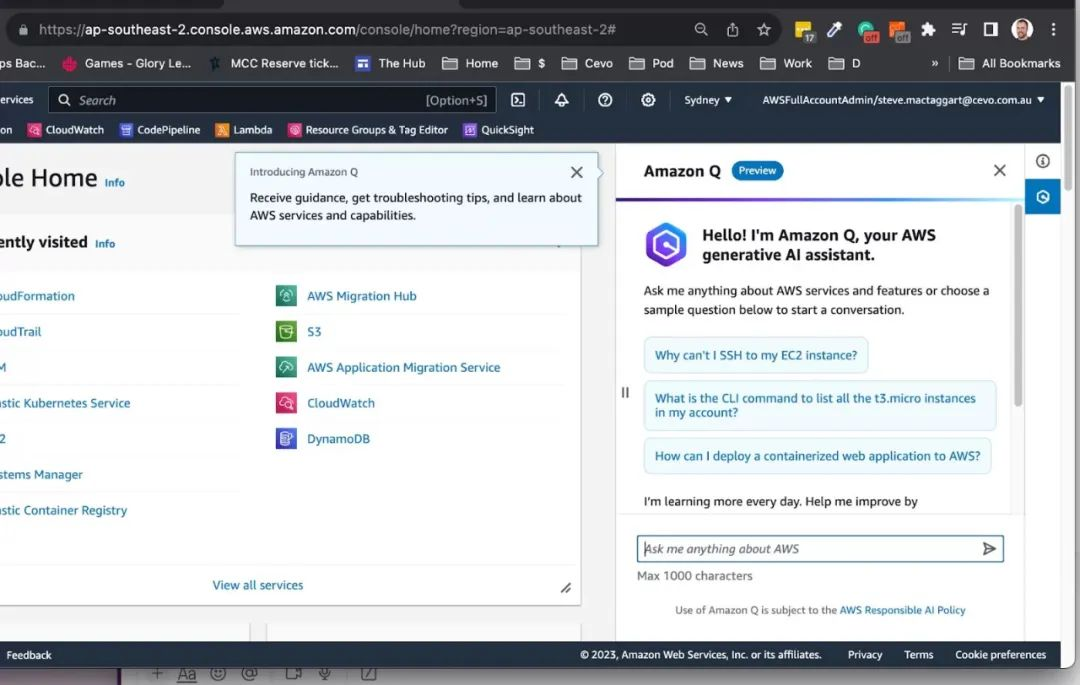
Task: Open QuickSight favorite shortcut
Action: pyautogui.click(x=499, y=129)
